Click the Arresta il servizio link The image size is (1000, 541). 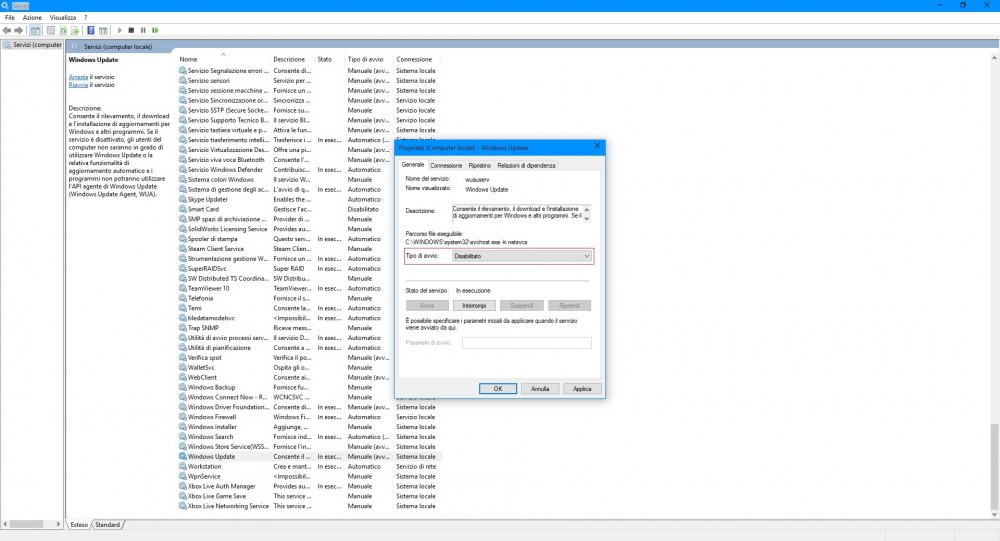[x=78, y=77]
